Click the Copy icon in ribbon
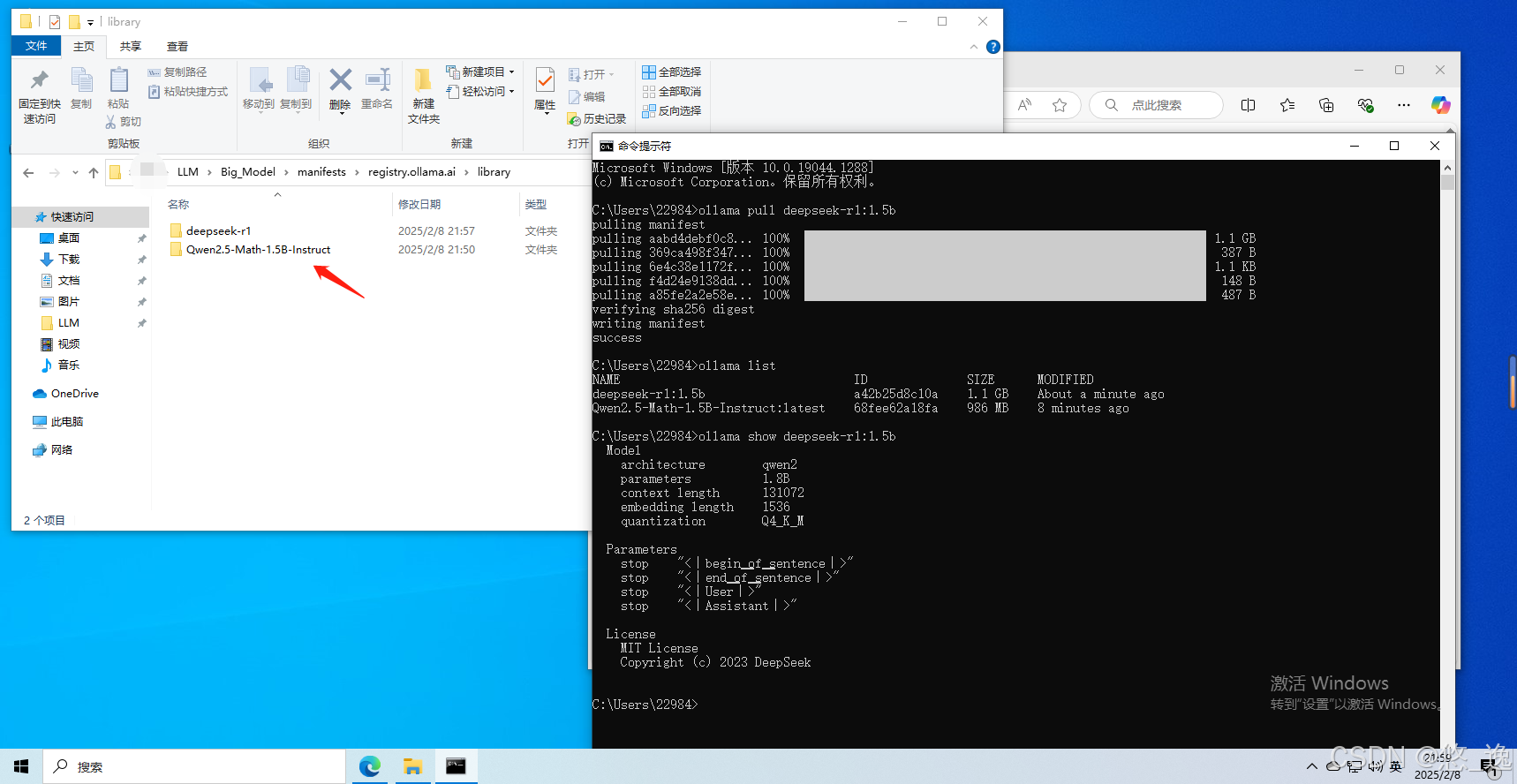Screen dimensions: 1517x784 tap(81, 81)
